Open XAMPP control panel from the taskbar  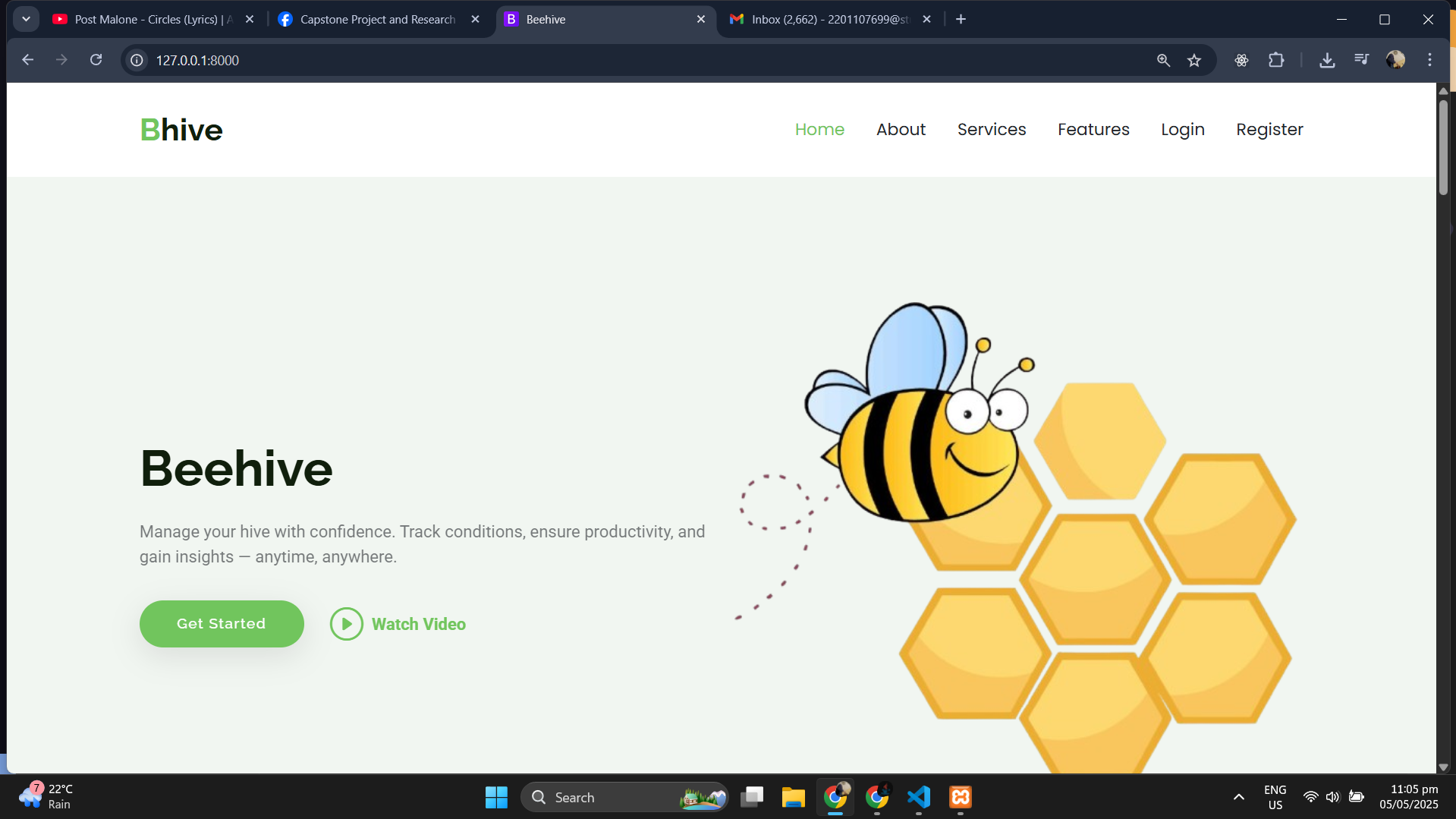959,797
